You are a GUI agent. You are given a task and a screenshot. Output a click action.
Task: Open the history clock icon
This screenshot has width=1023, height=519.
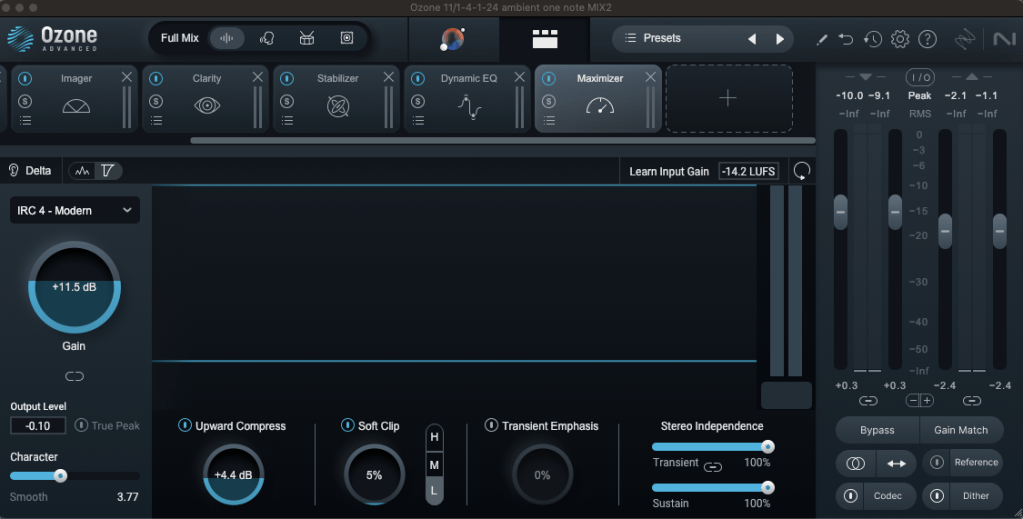pyautogui.click(x=873, y=39)
